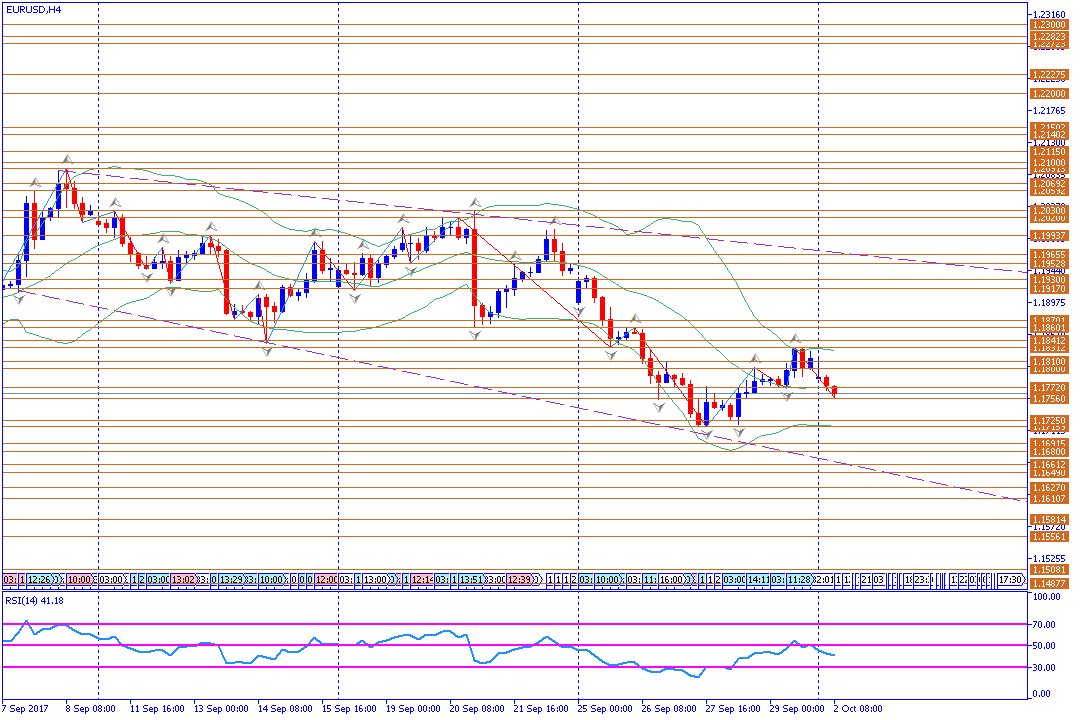Click the 14 Sep 08:00 date label
Viewport: 1080px width, 720px height.
pyautogui.click(x=285, y=708)
